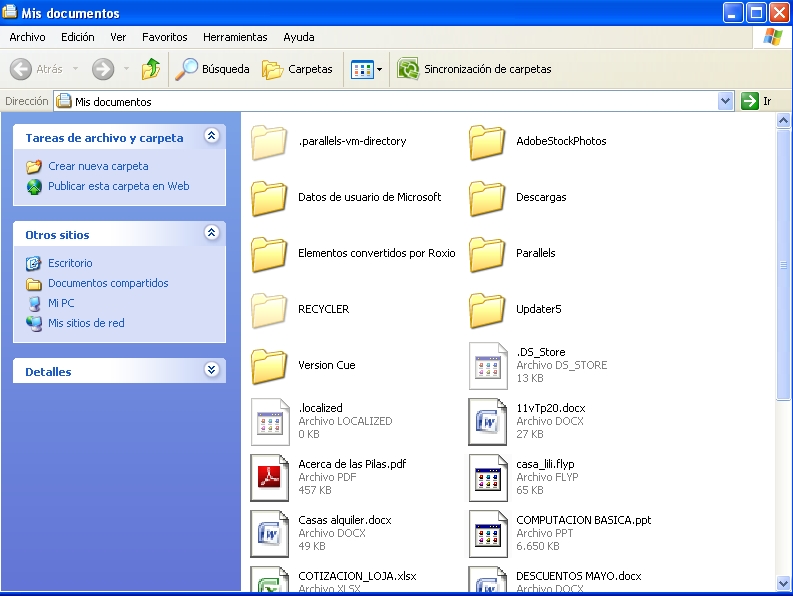Click the Otros sitios header text
The height and width of the screenshot is (596, 793).
(x=57, y=235)
